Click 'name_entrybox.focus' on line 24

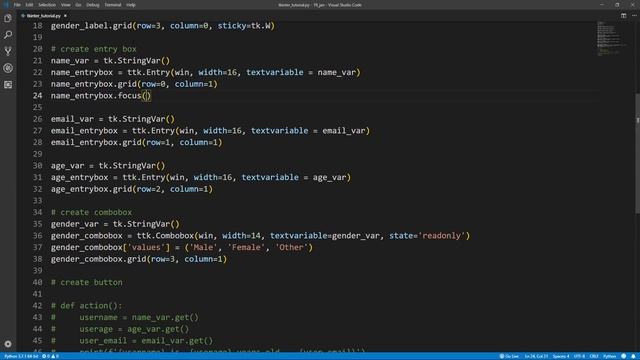click(96, 96)
